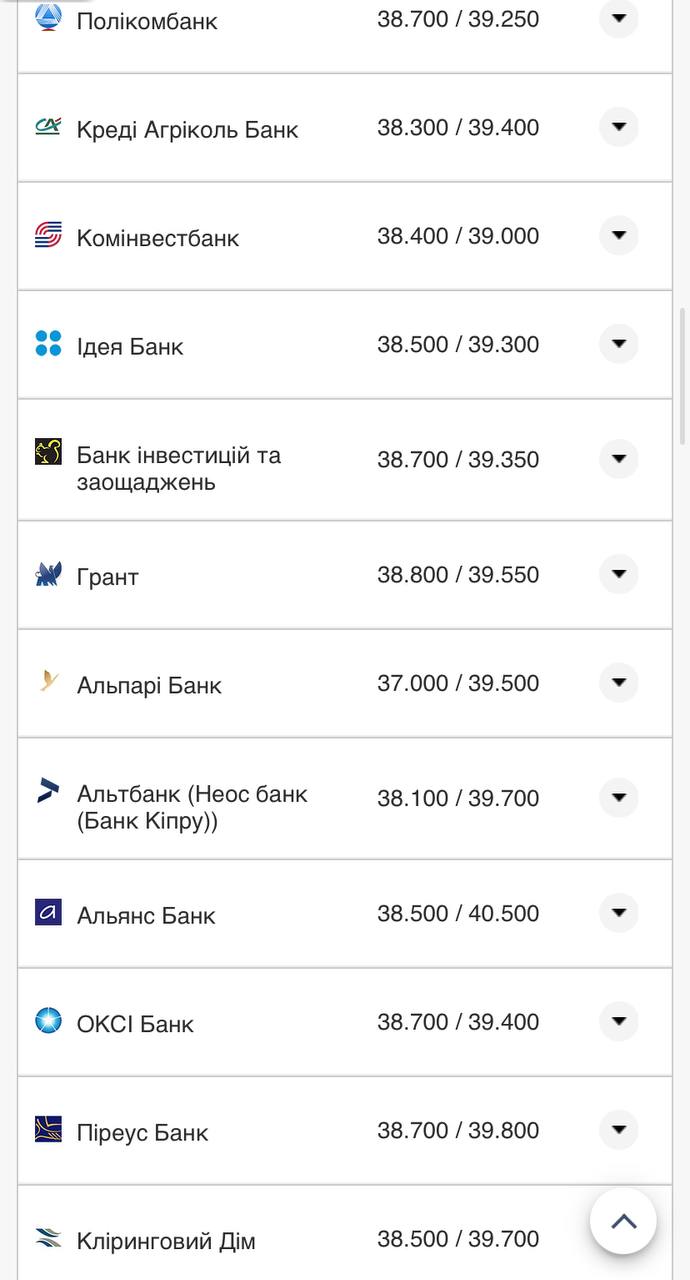690x1280 pixels.
Task: Open the Комінвестбанк bank name link
Action: 158,238
